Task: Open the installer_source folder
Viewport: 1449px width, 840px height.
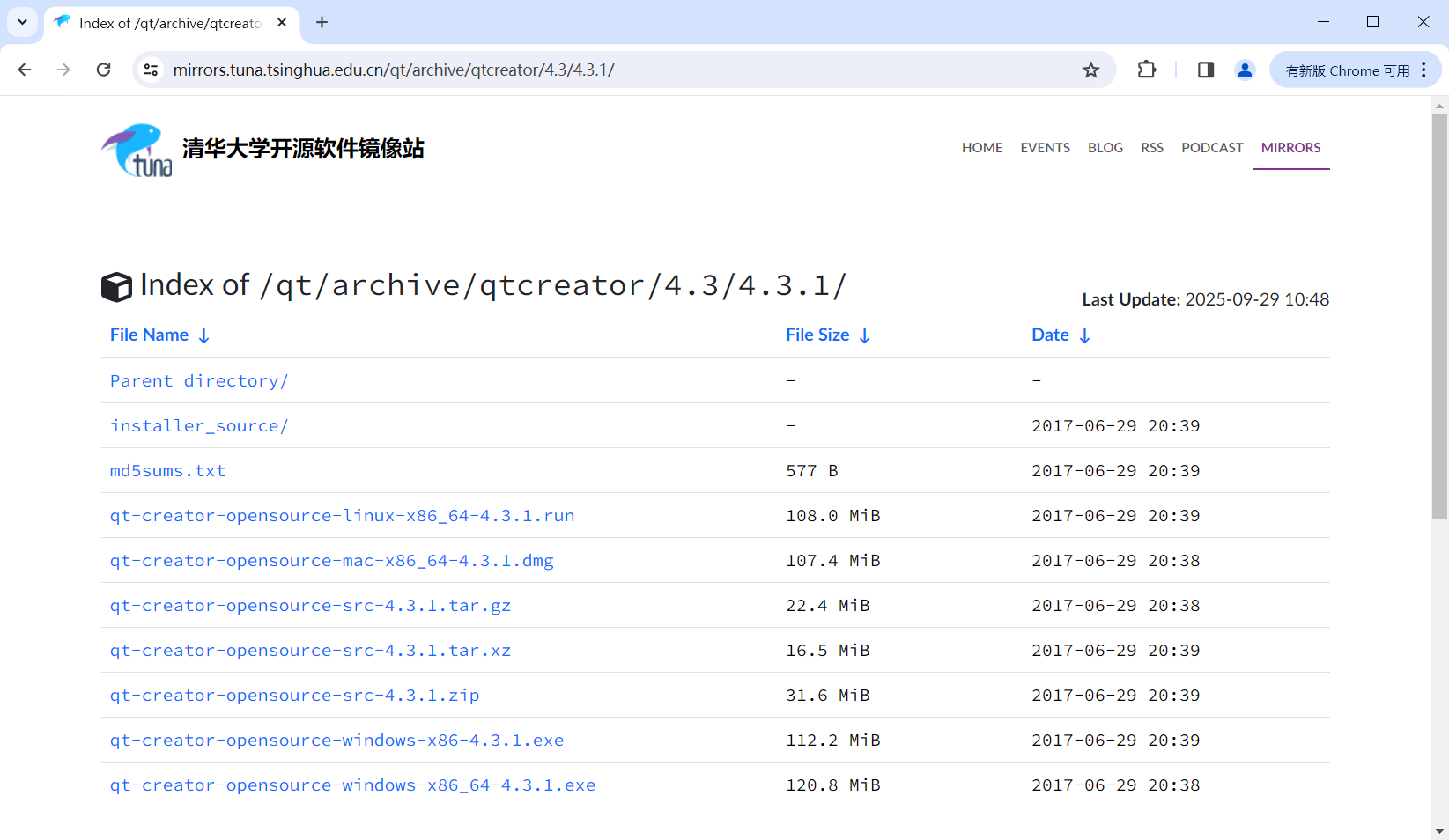Action: (x=199, y=425)
